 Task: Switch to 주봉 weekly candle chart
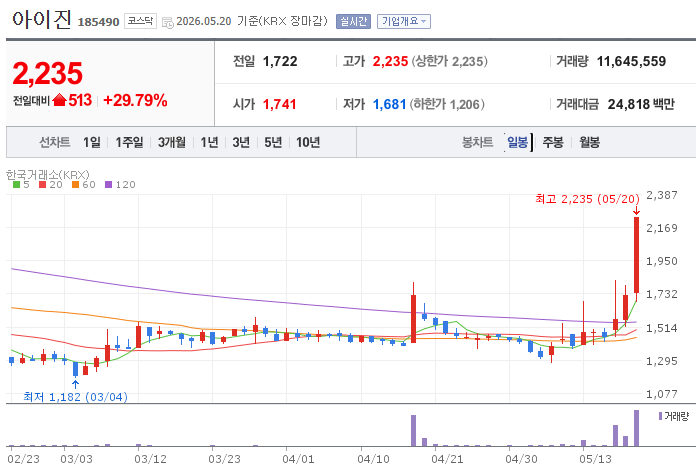point(553,142)
